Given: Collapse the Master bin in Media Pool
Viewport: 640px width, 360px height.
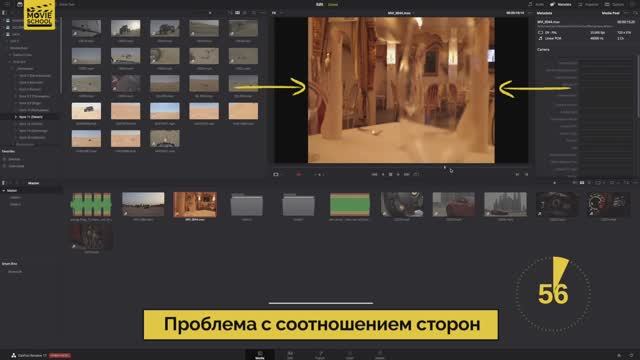Looking at the screenshot, I should [x=4, y=191].
